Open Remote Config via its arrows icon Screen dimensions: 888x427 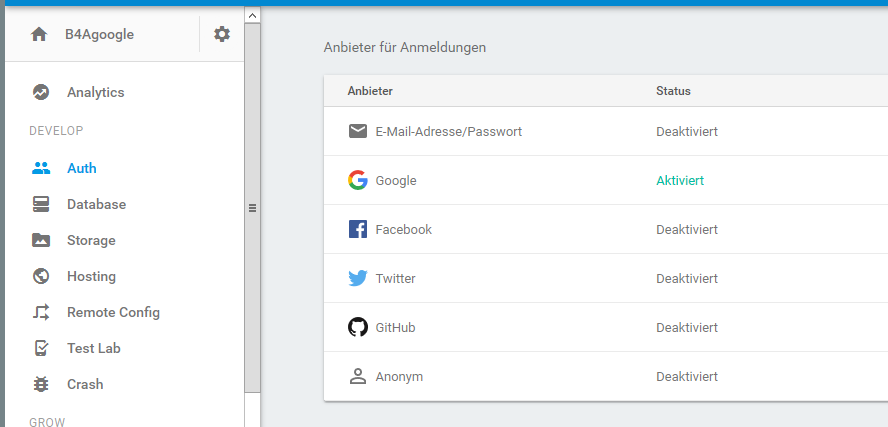click(x=41, y=312)
